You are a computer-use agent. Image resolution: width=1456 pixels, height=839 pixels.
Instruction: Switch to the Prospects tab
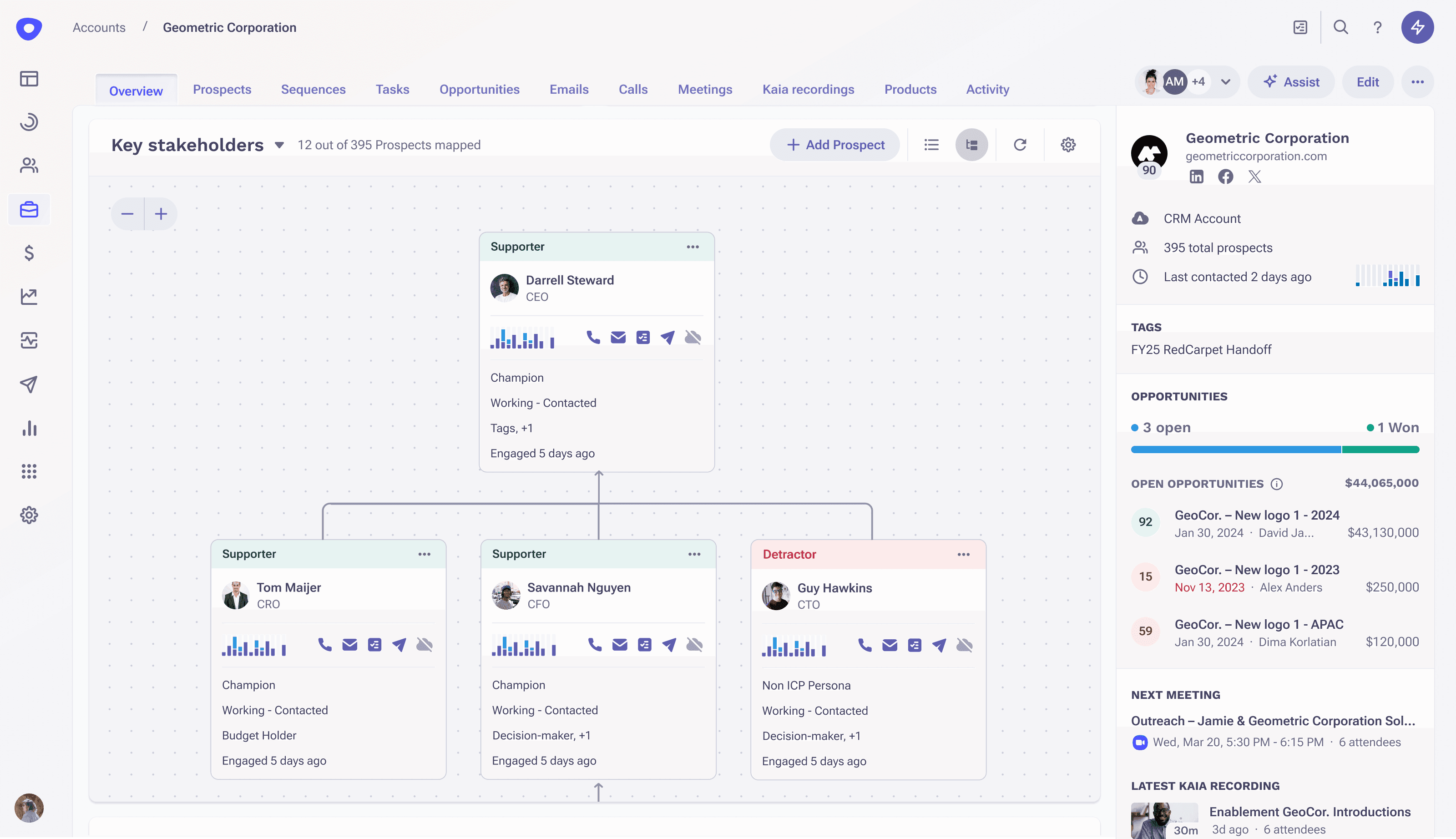[222, 89]
